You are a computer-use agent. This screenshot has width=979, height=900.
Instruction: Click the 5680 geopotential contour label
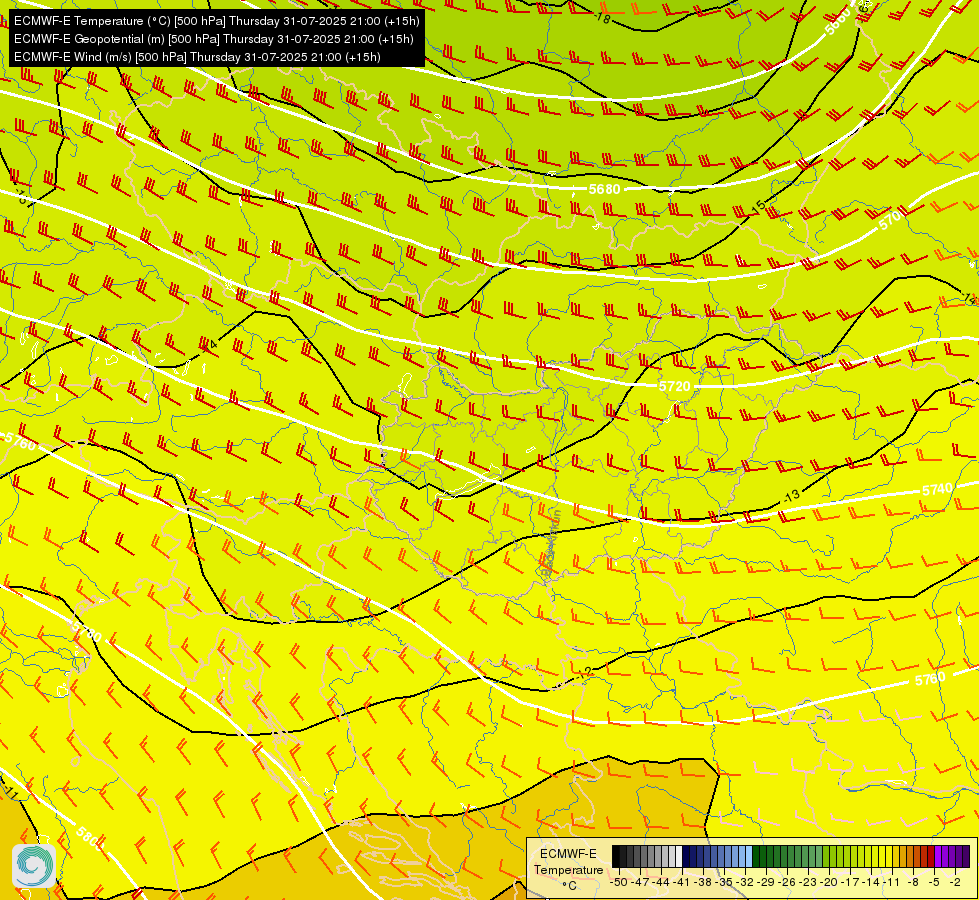pos(604,189)
